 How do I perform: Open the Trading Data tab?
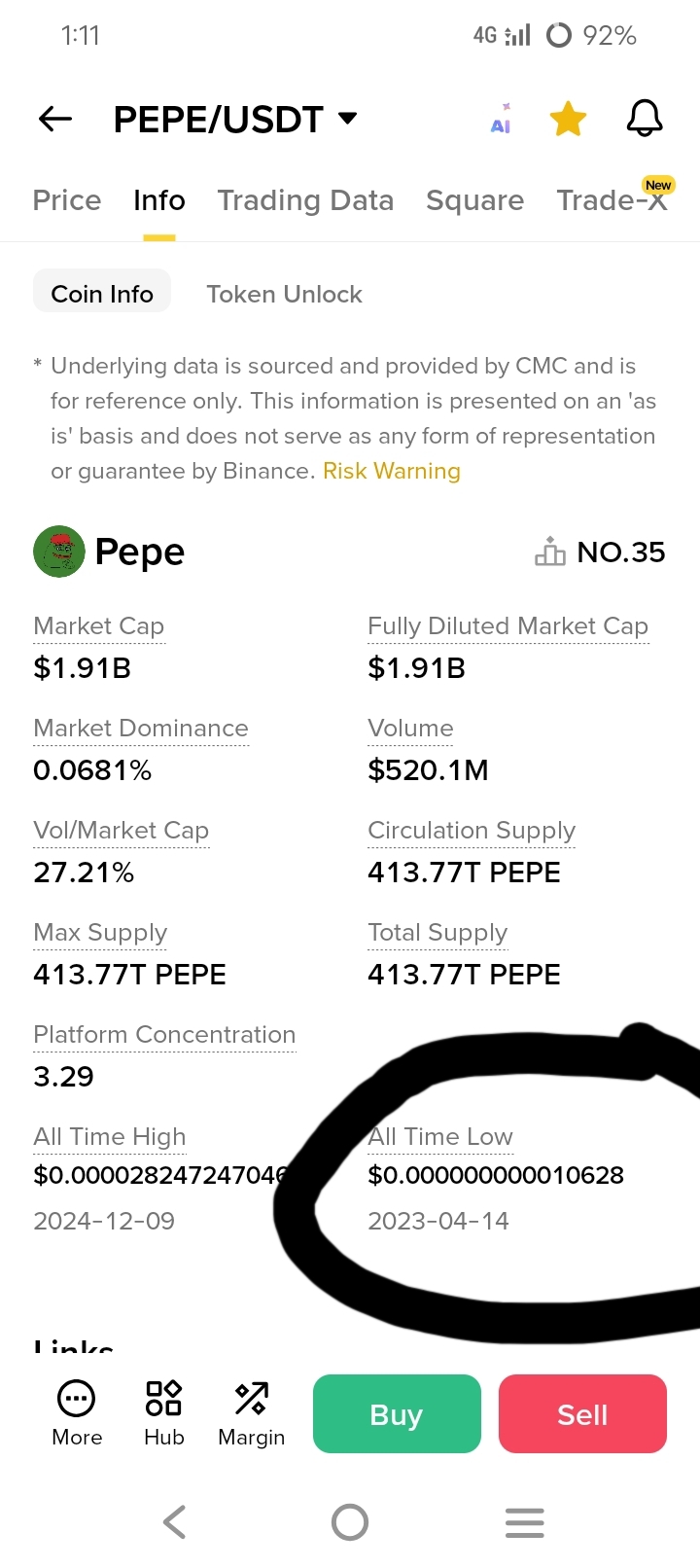pyautogui.click(x=305, y=200)
